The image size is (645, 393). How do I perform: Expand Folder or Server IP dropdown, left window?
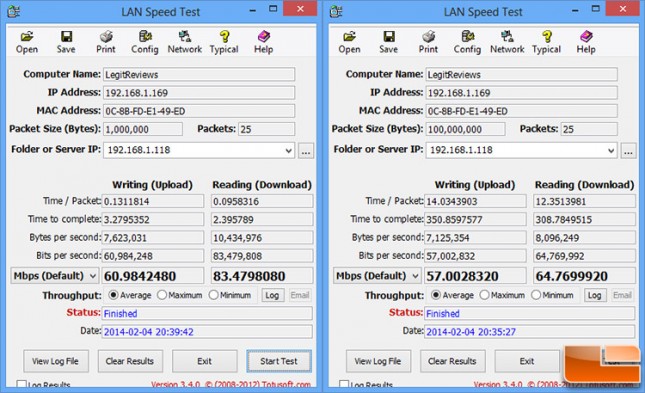[x=289, y=151]
